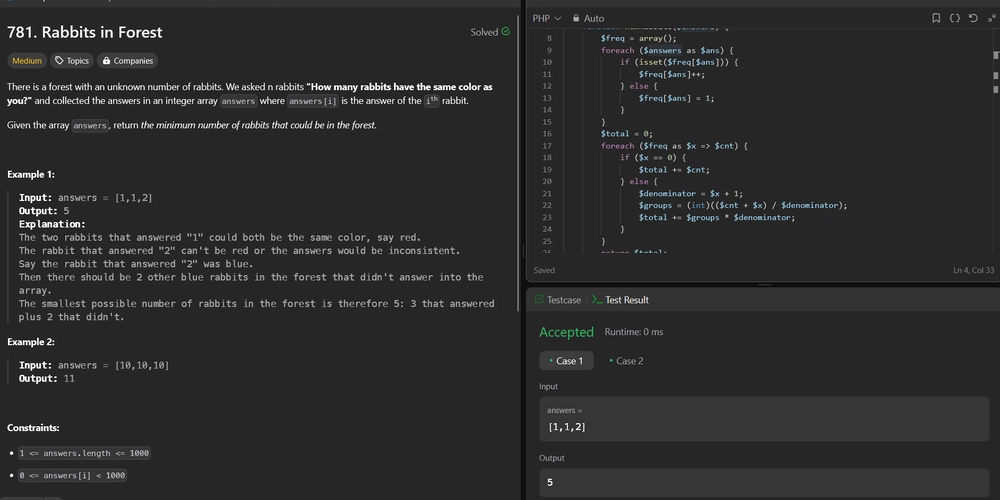This screenshot has height=500, width=1000.
Task: Open the Companies locked tag
Action: 128,61
